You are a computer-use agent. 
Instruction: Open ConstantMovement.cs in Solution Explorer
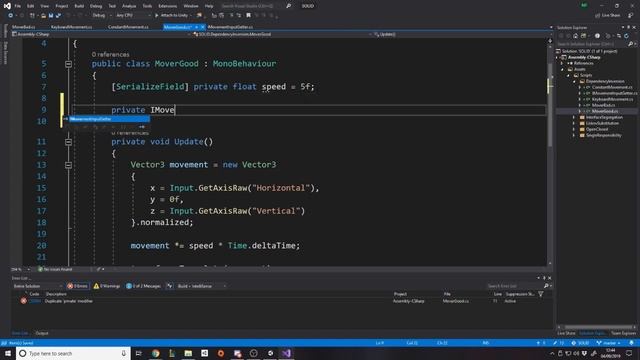611,87
